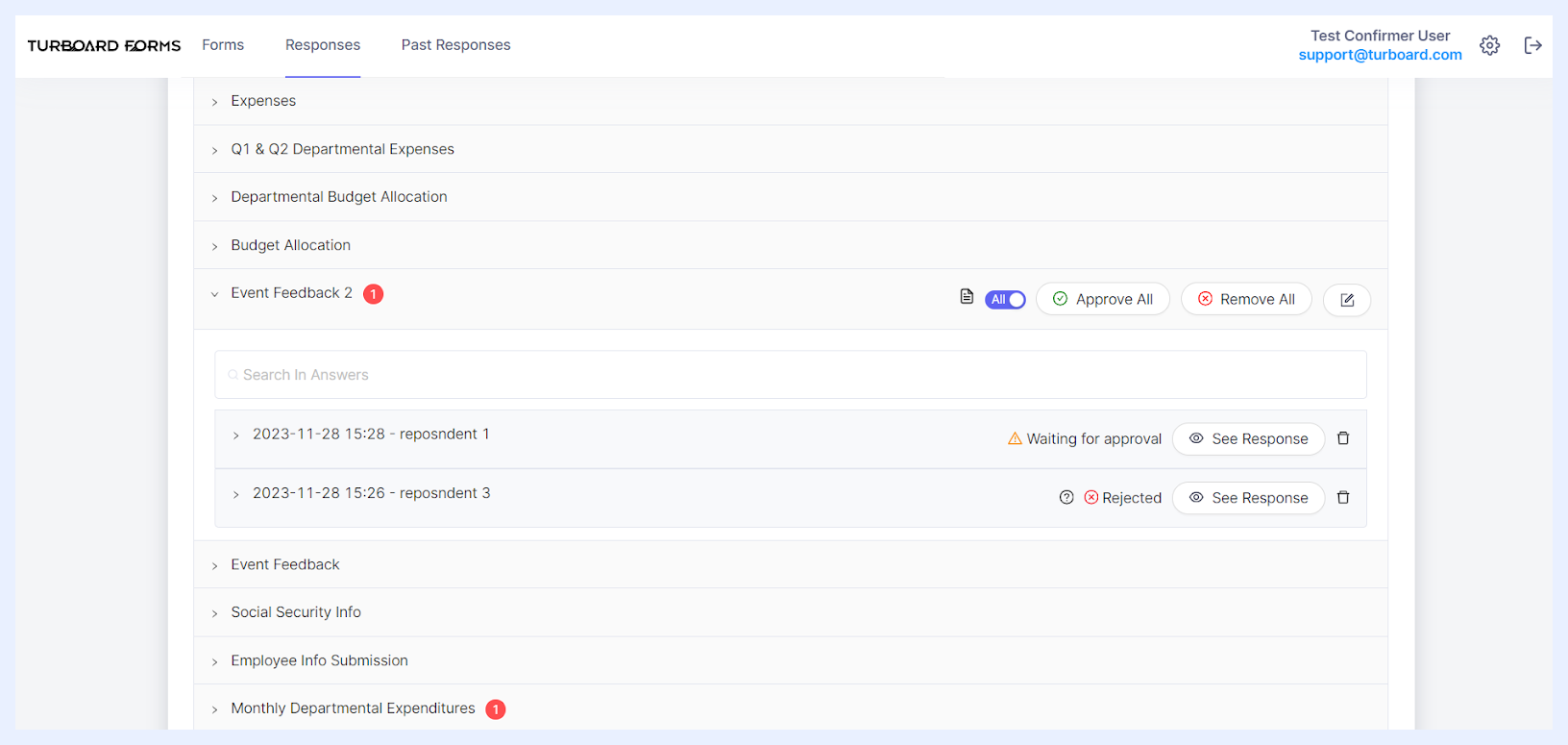The image size is (1568, 745).
Task: Switch to the Forms tab
Action: pos(223,45)
